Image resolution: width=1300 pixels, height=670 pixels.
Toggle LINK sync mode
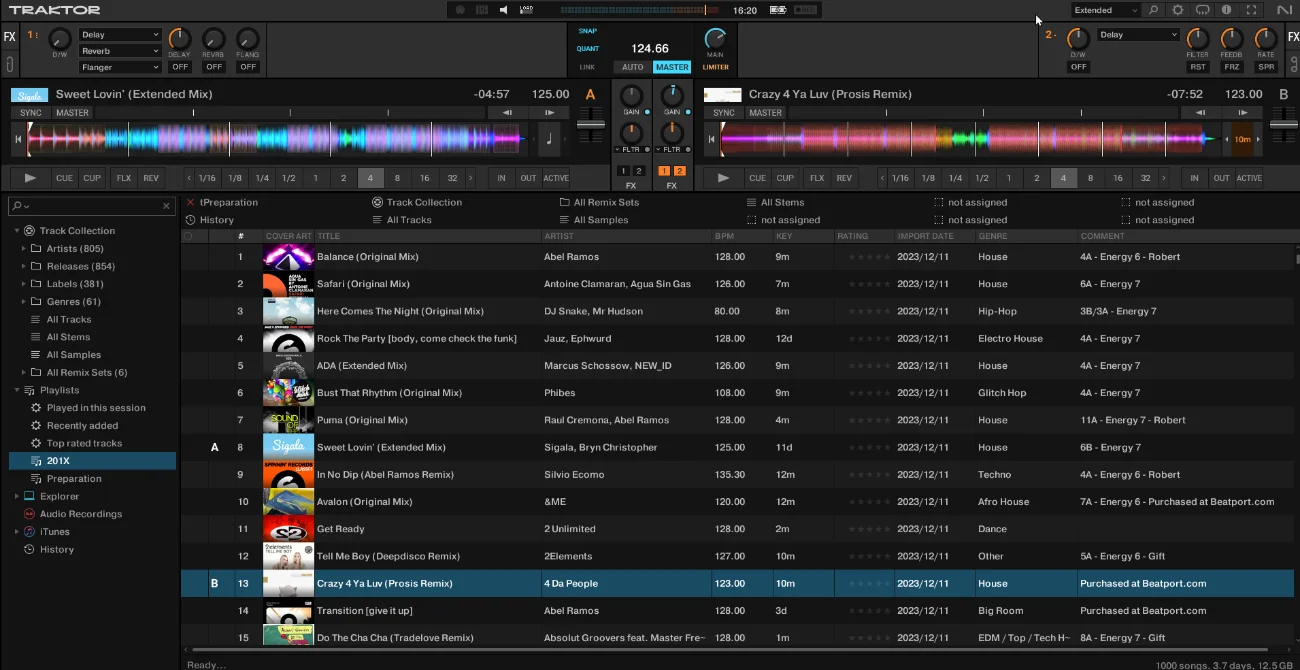click(x=587, y=67)
